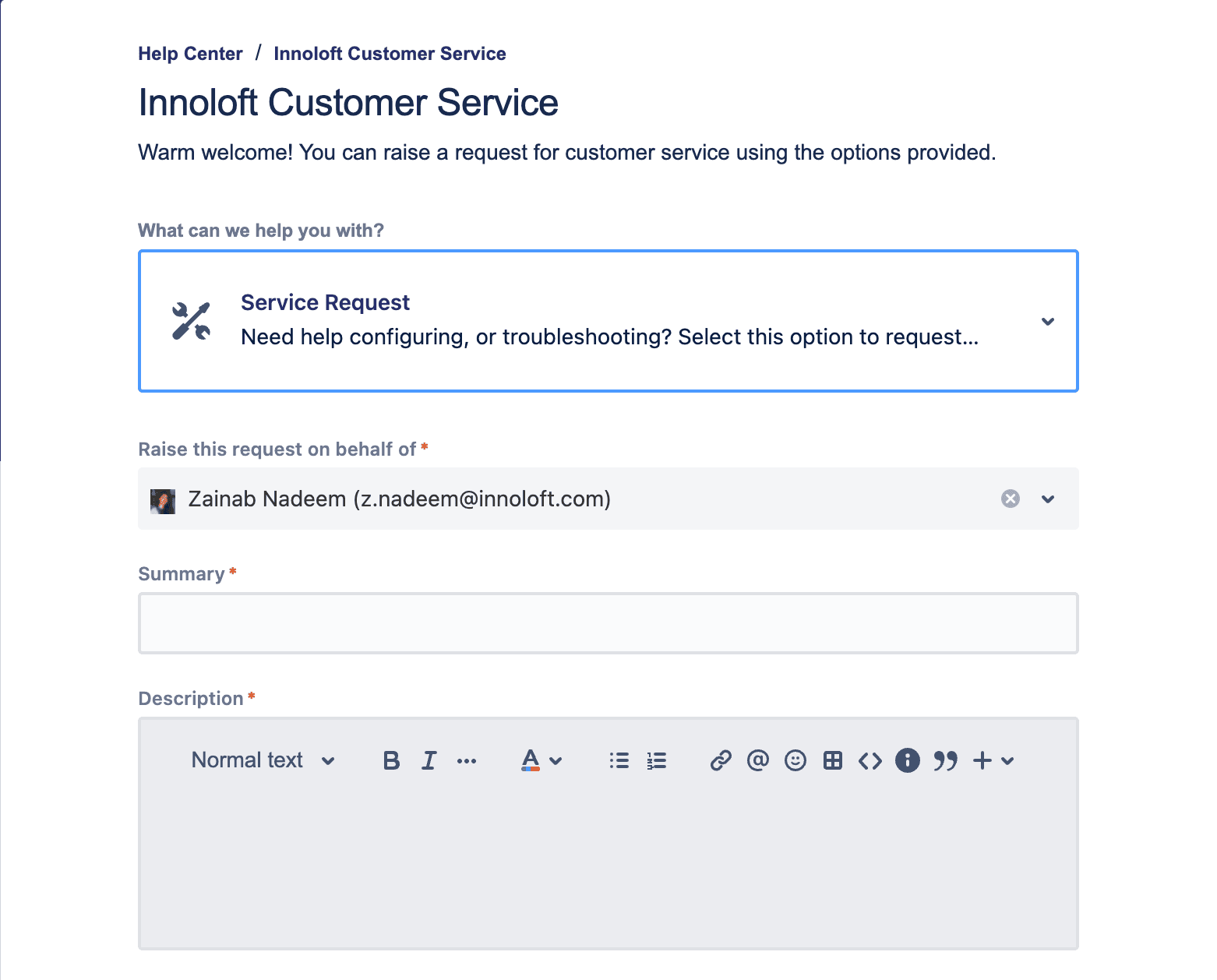The image size is (1217, 980).
Task: Insert a code snippet block
Action: click(870, 760)
